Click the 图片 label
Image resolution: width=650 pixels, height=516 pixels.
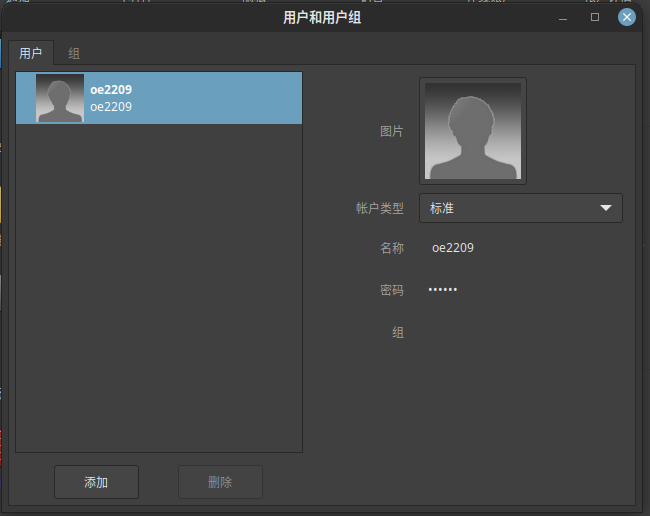pos(392,131)
